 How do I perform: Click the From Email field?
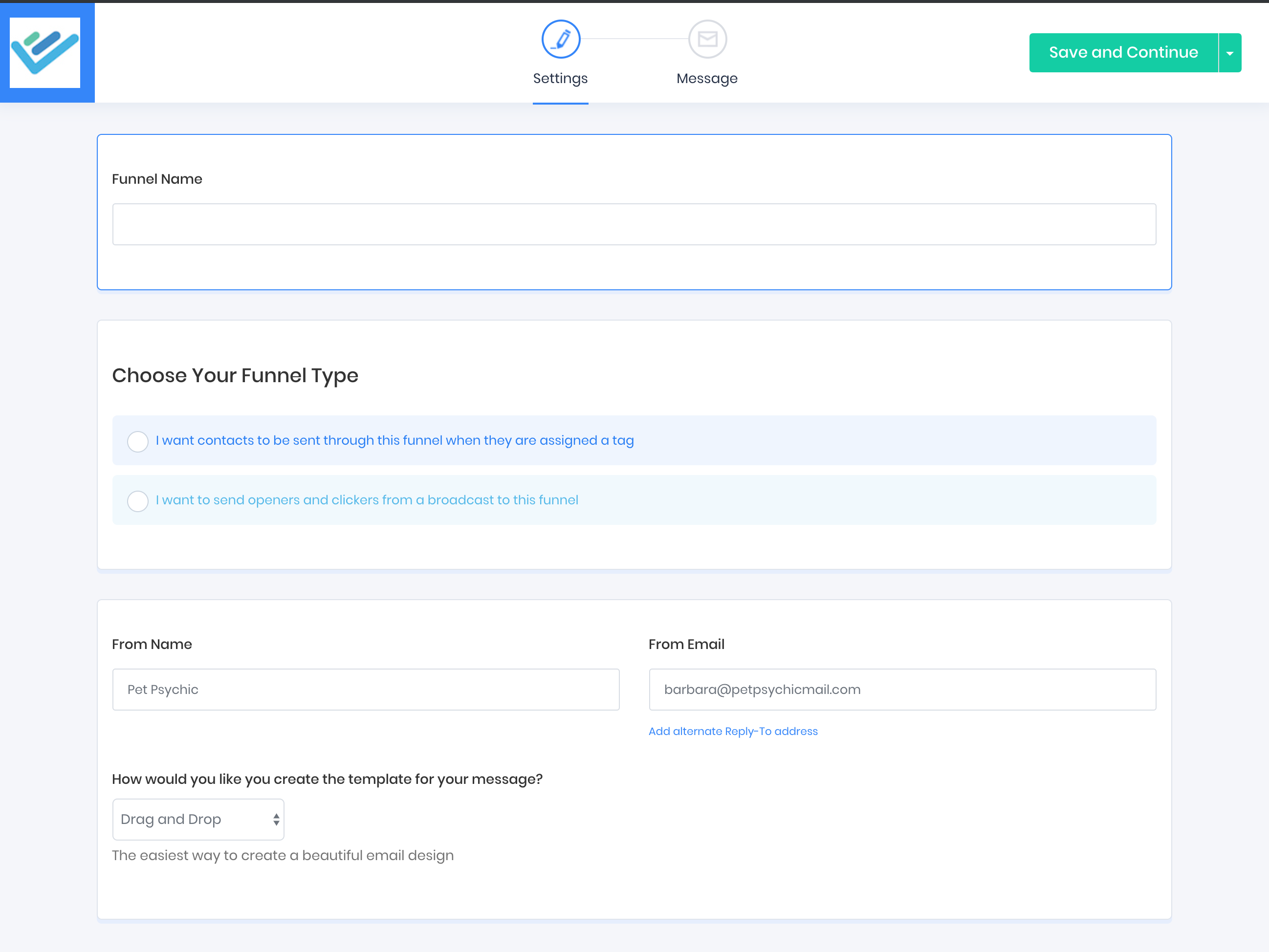coord(902,690)
